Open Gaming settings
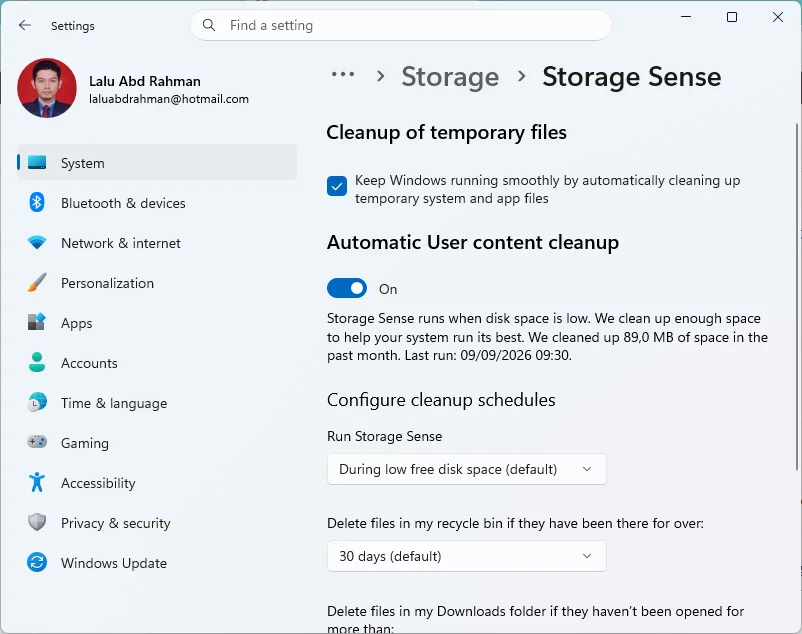The width and height of the screenshot is (802, 634). click(157, 443)
